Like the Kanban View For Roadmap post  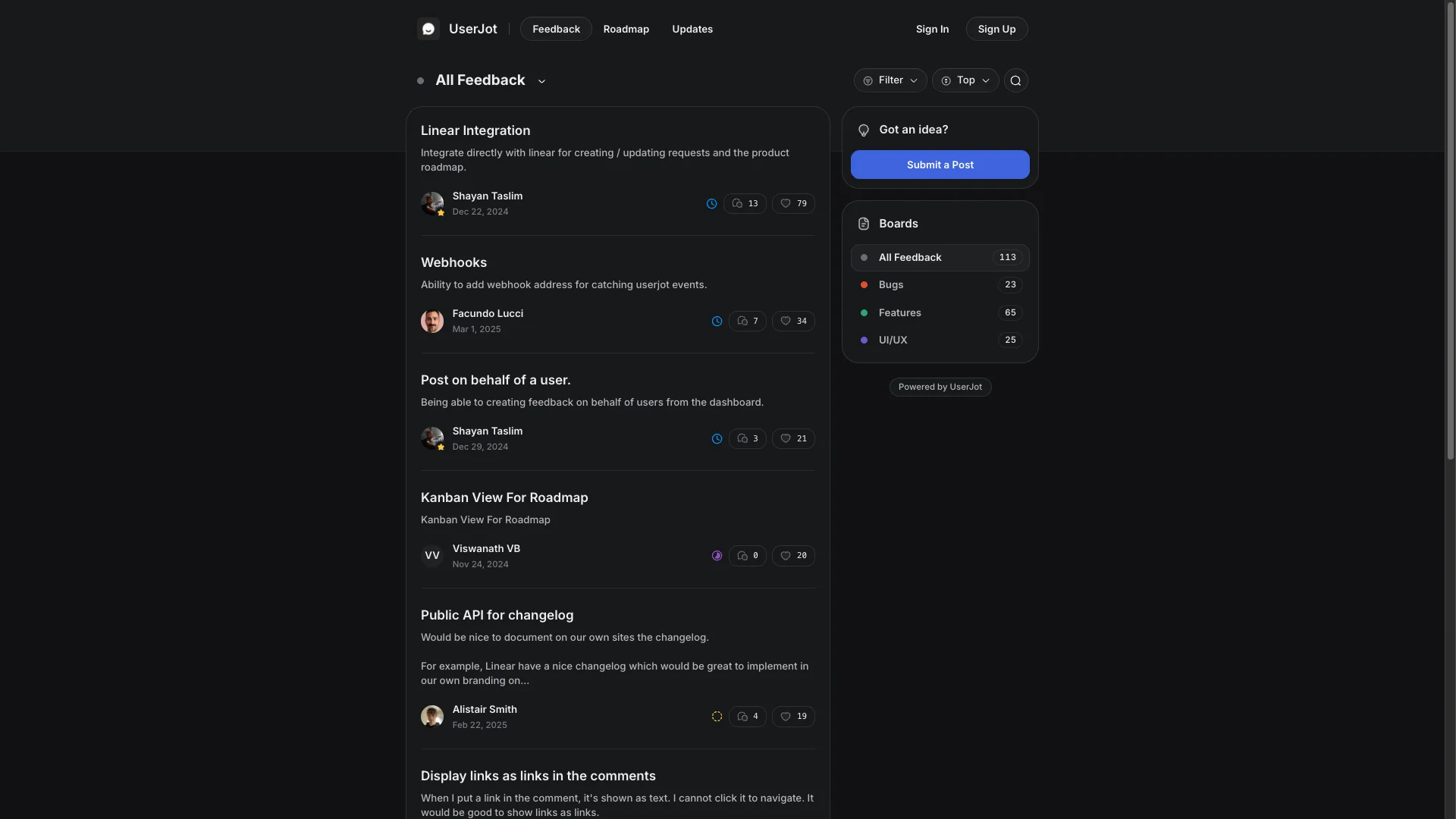click(792, 555)
